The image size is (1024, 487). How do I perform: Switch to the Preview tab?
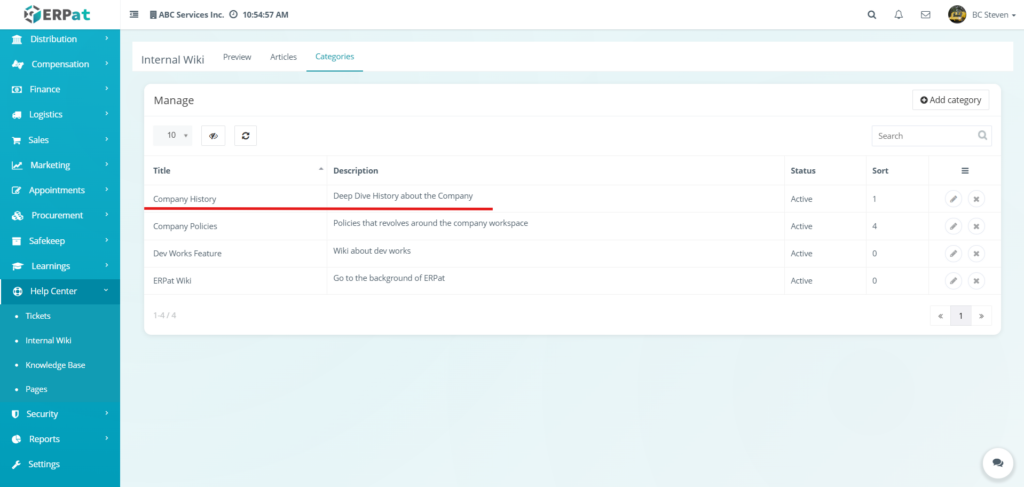point(237,57)
